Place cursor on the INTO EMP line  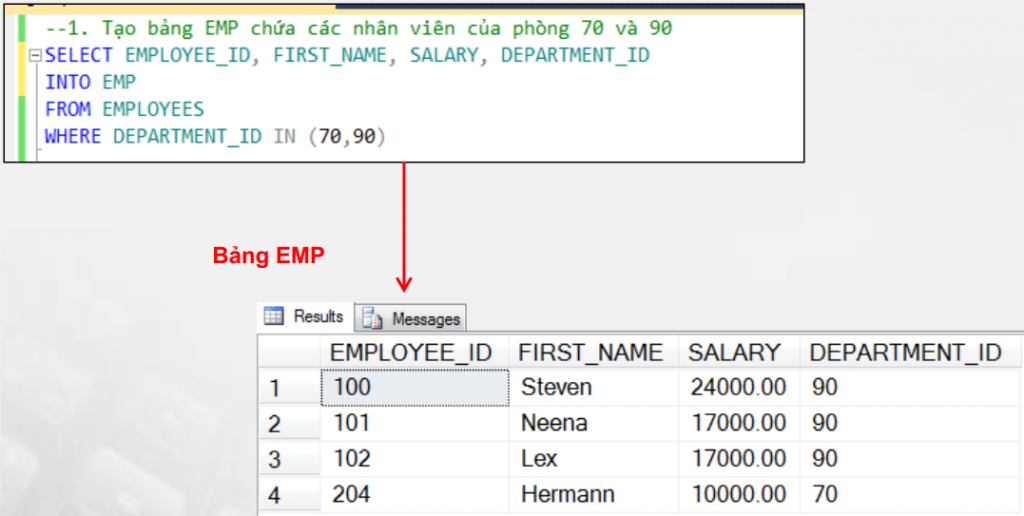(90, 83)
